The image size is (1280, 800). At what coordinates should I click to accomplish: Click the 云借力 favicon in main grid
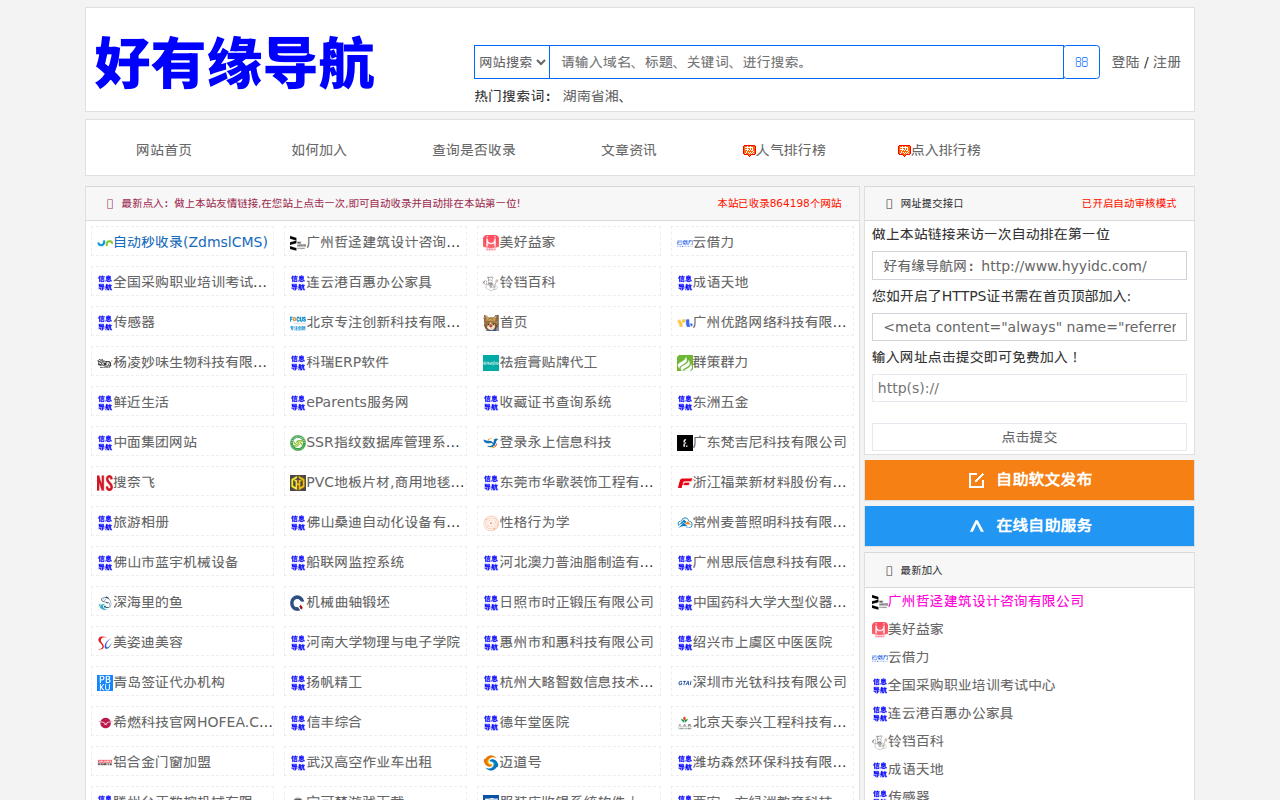[x=684, y=243]
